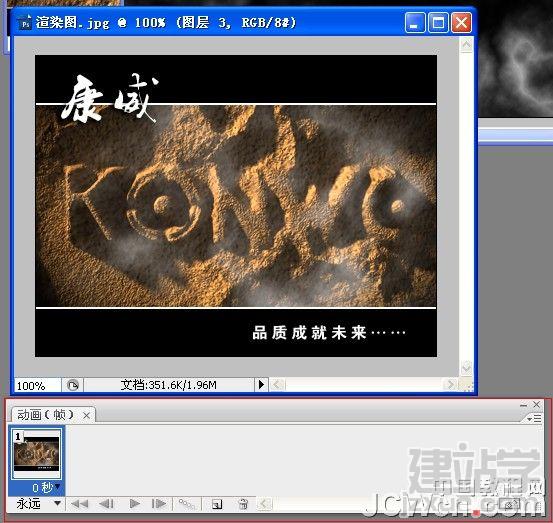Click horizontal scrollbar right arrow
This screenshot has height=523, width=553.
(450, 384)
